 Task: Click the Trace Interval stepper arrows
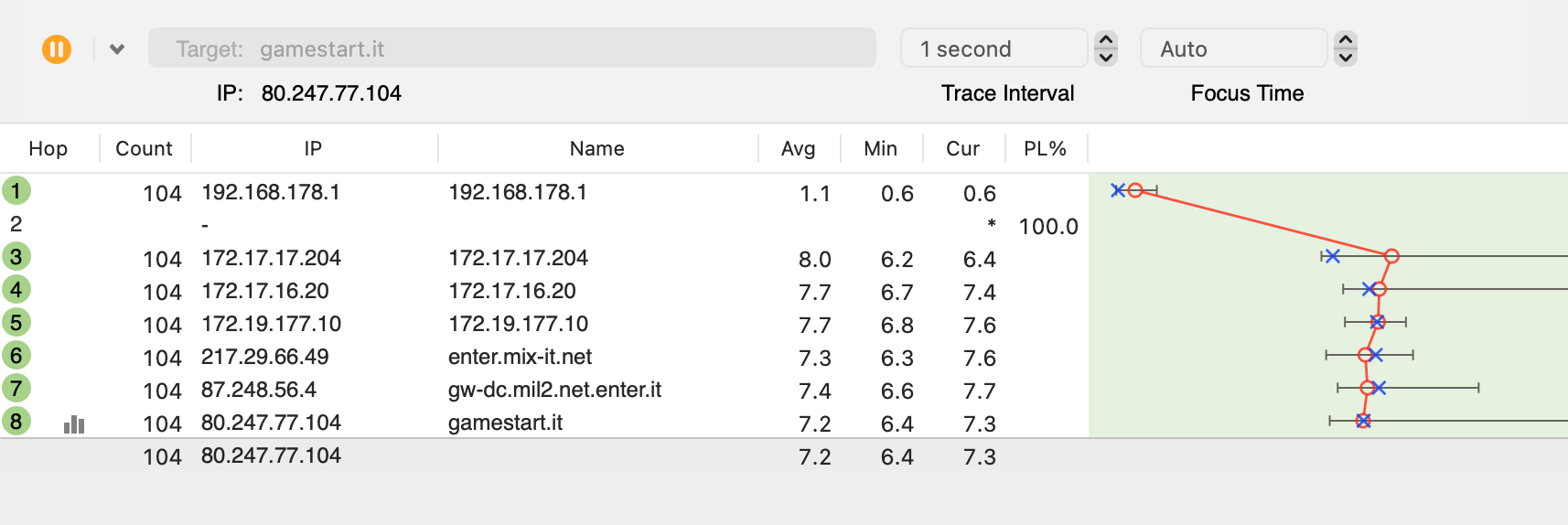click(1106, 48)
